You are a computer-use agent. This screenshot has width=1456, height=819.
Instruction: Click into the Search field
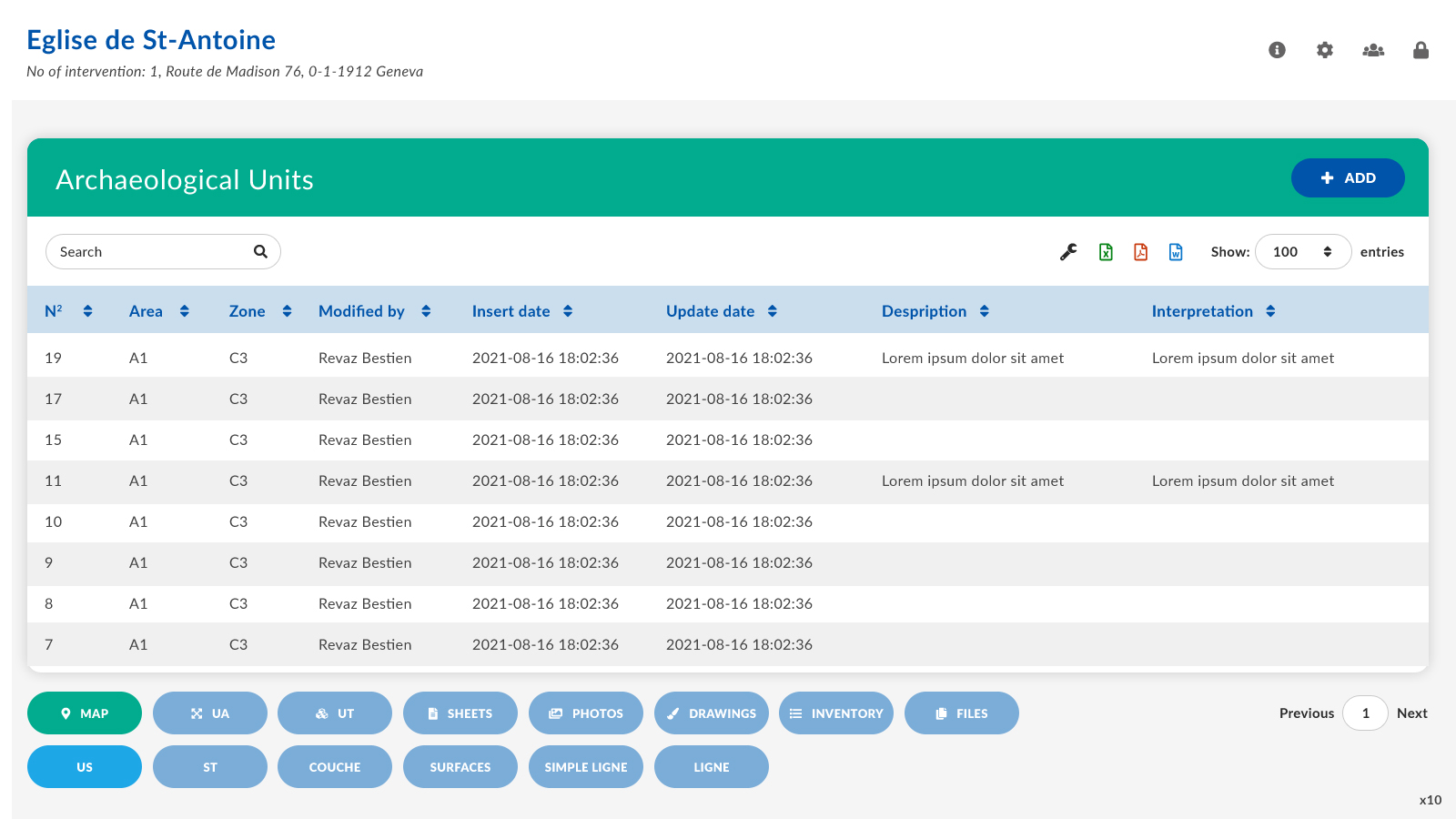[x=150, y=252]
